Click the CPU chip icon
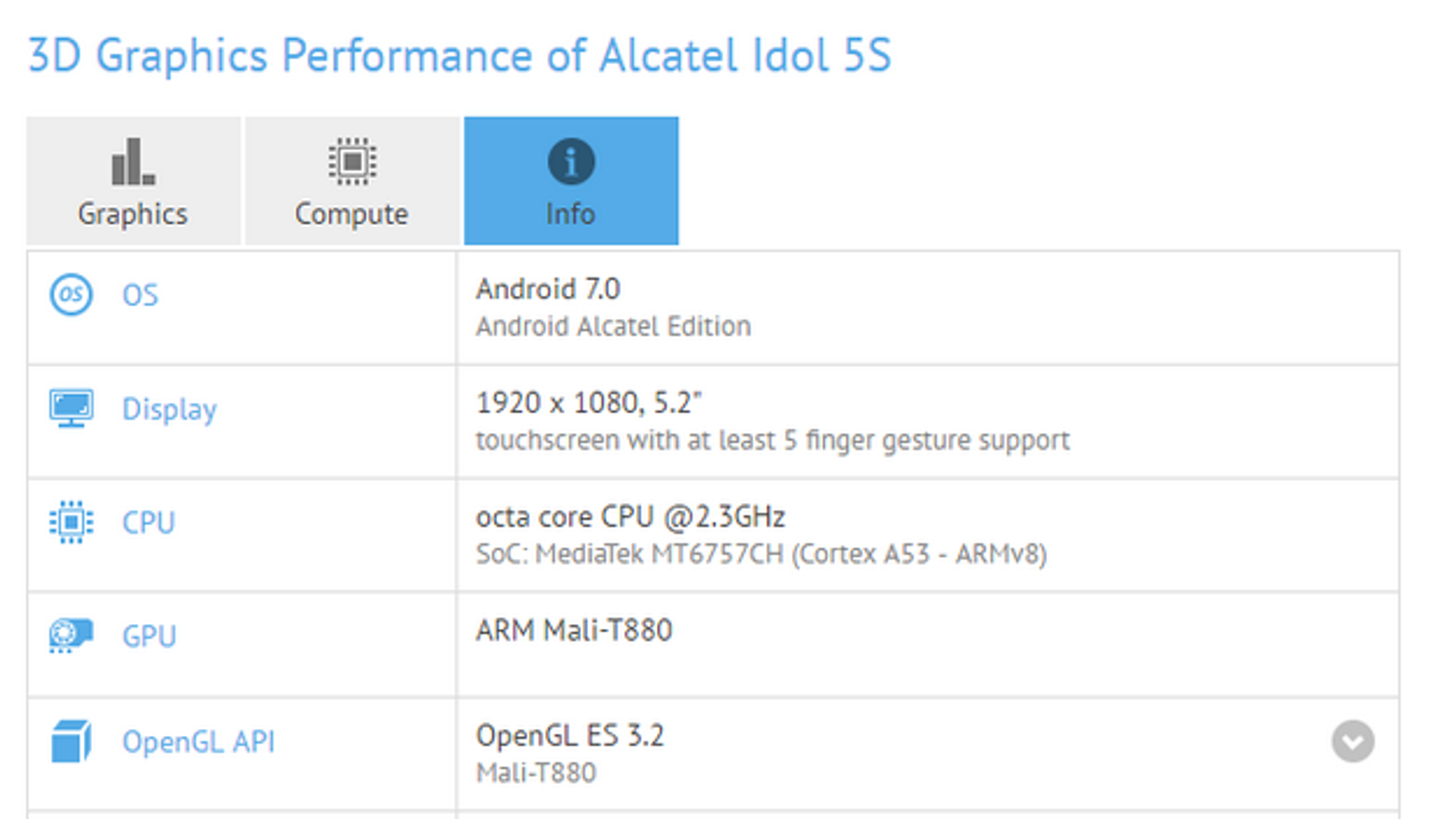 71,522
